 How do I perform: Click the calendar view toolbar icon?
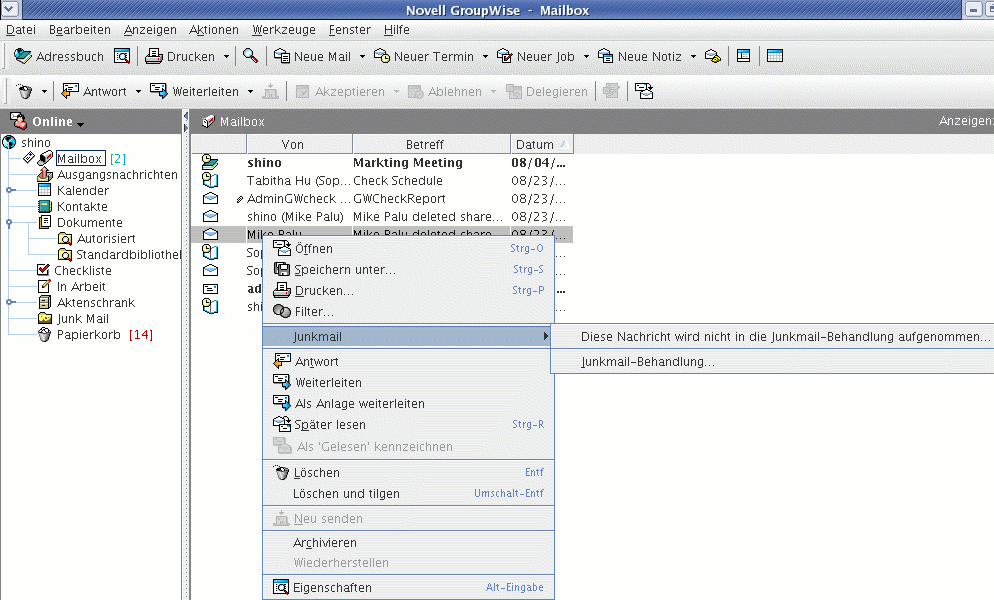pyautogui.click(x=775, y=56)
